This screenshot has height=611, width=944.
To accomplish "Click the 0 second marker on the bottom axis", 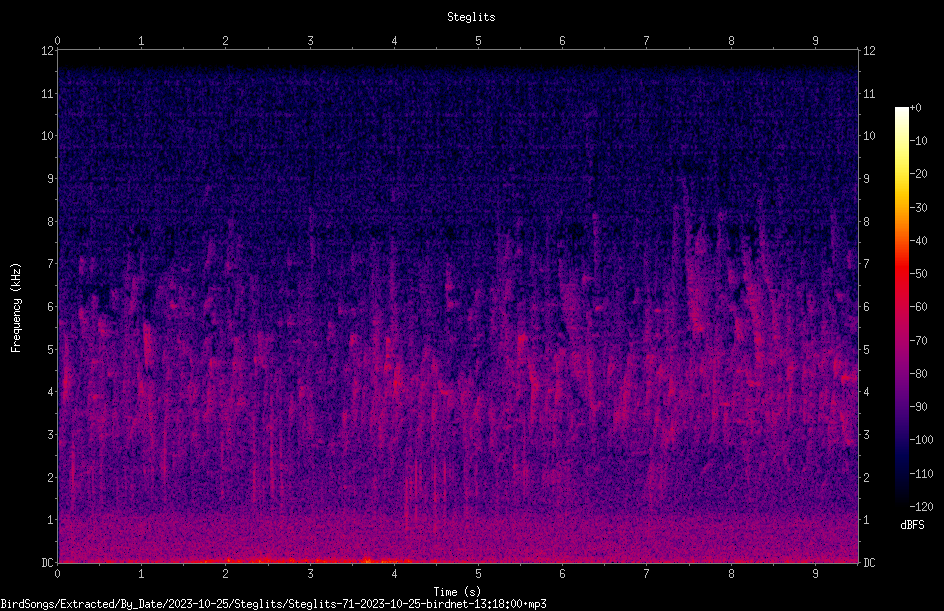I will tap(57, 574).
